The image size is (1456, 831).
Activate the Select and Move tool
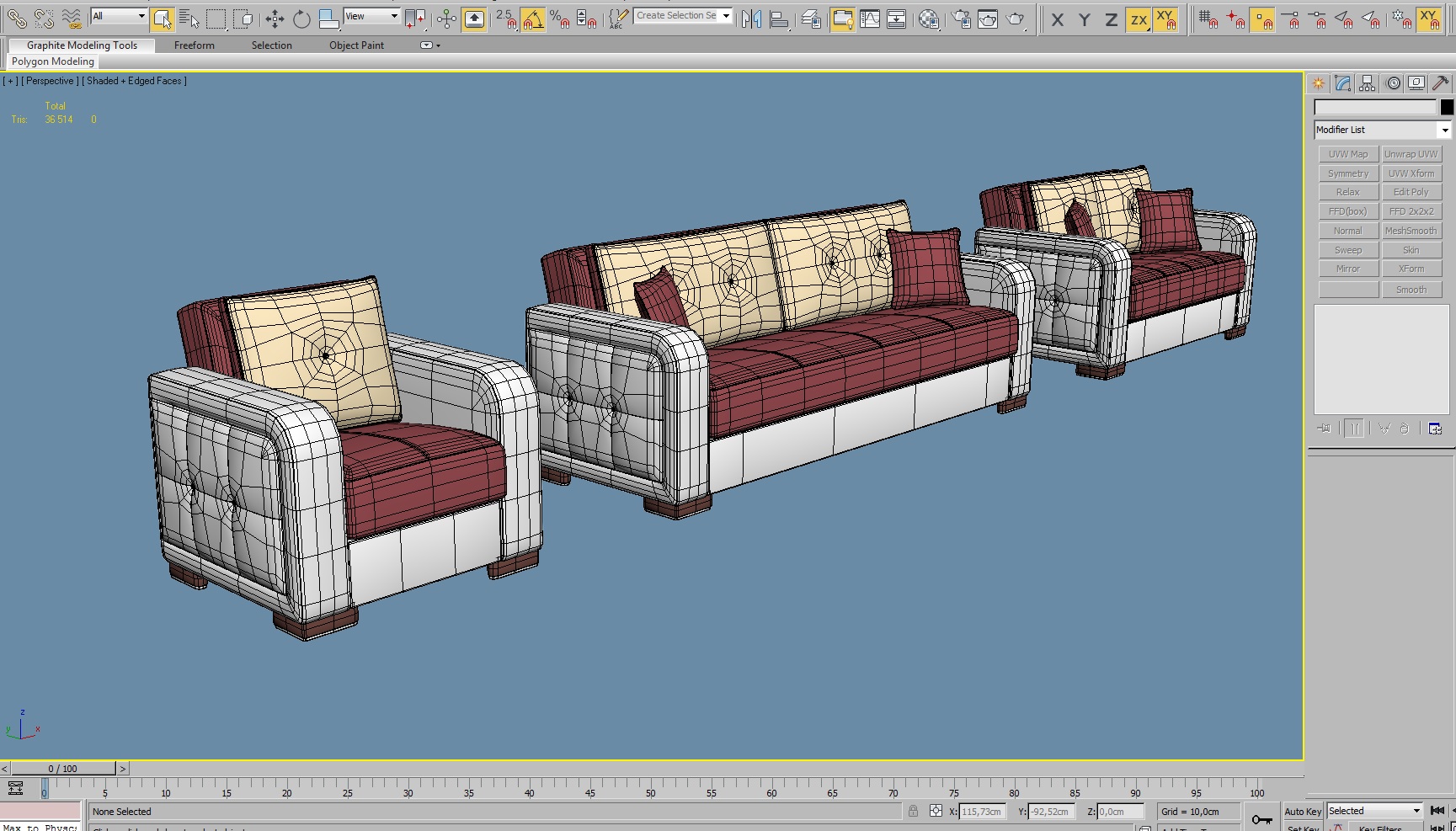275,19
